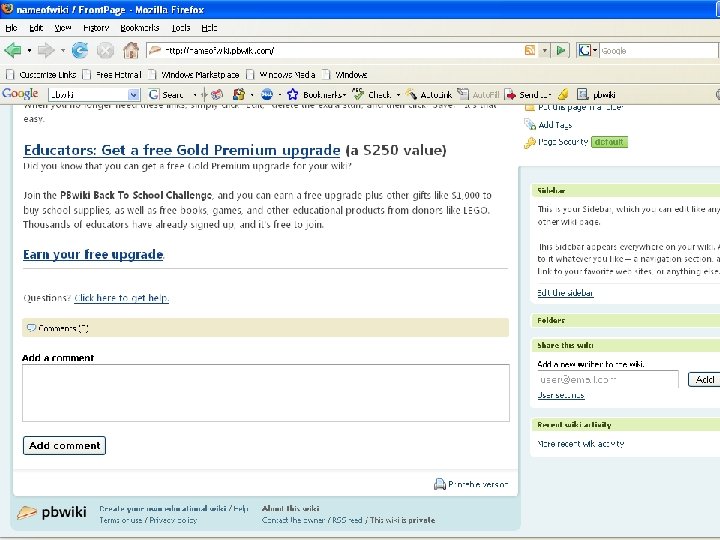Click the green default Page Security badge
This screenshot has height=540, width=720.
(x=609, y=142)
